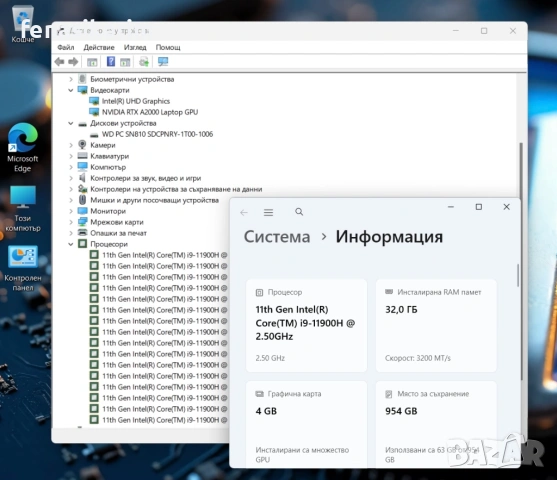The height and width of the screenshot is (480, 557).
Task: Click the 'Процесори' chip icon
Action: [82, 244]
